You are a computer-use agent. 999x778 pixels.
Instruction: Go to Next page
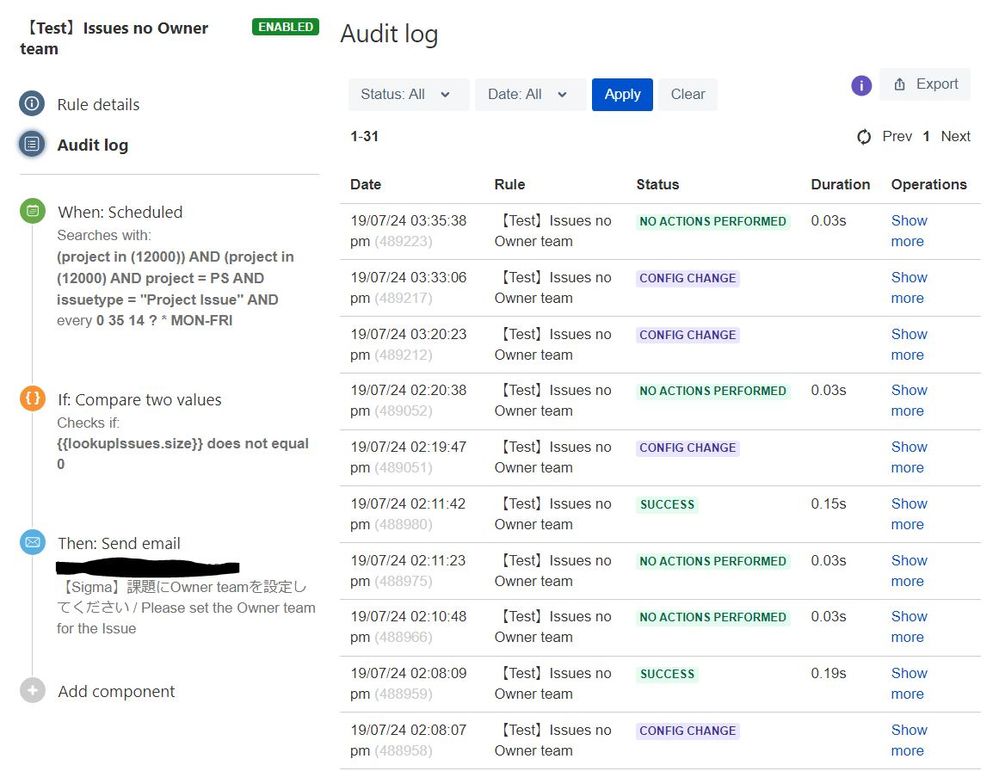click(956, 136)
